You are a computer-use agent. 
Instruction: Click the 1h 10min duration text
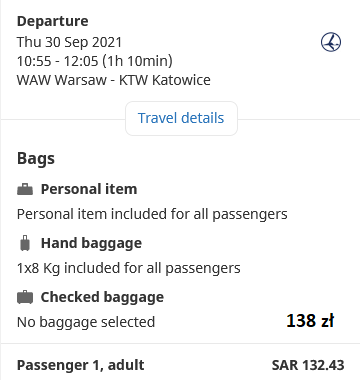137,61
